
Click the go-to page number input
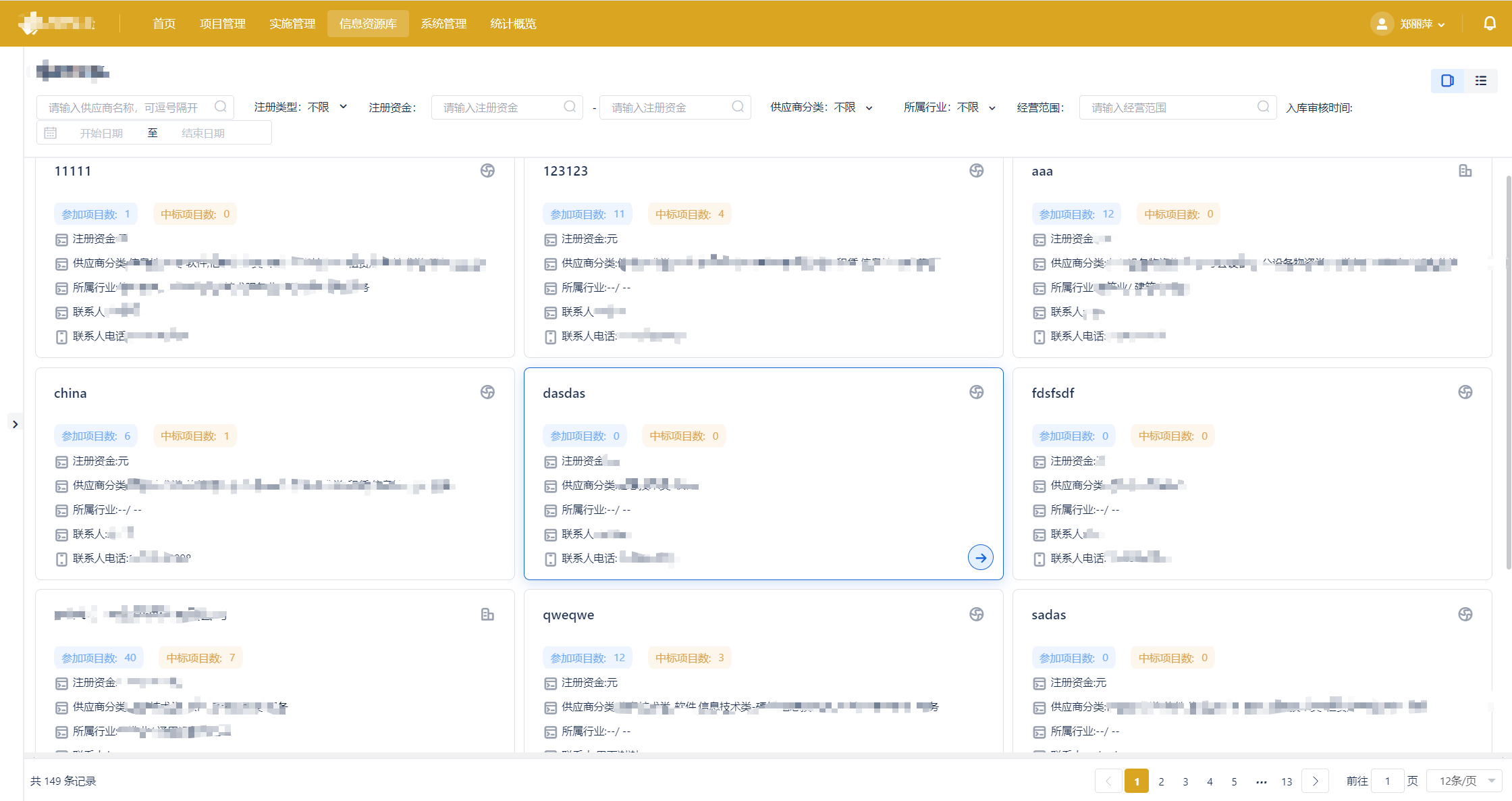[x=1387, y=781]
